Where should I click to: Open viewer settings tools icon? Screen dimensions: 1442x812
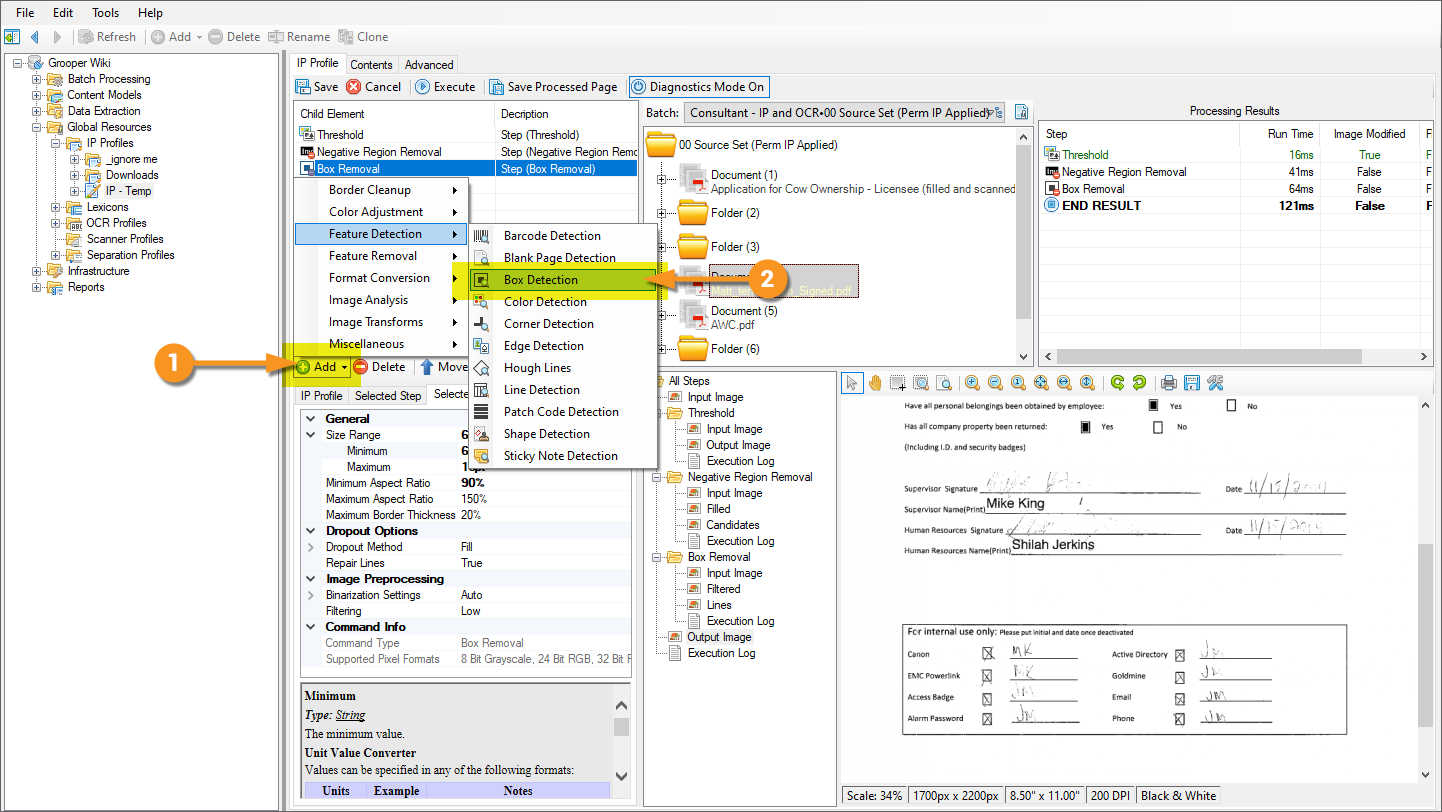pyautogui.click(x=1215, y=383)
